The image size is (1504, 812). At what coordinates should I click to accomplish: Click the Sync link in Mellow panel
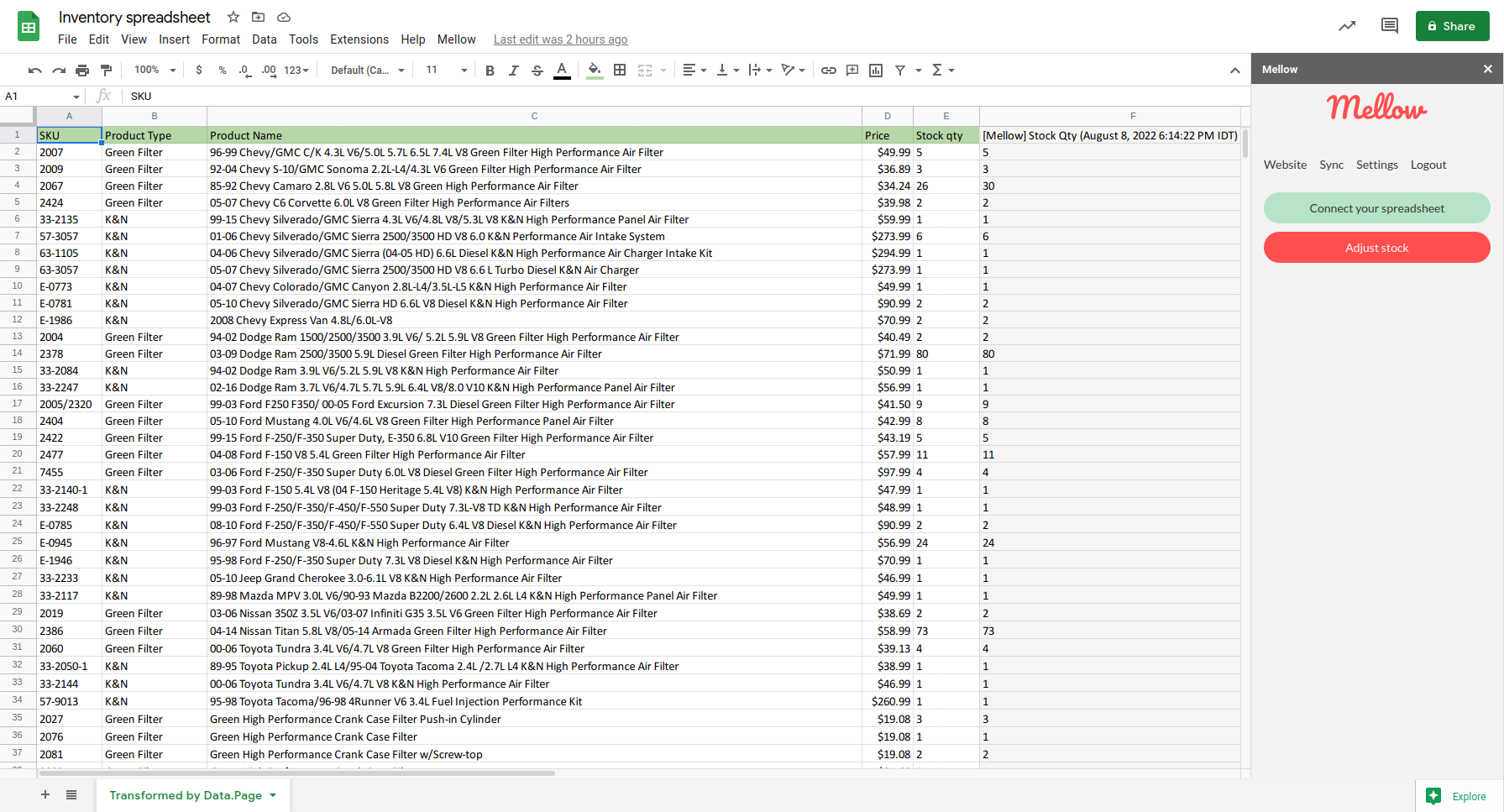coord(1331,165)
